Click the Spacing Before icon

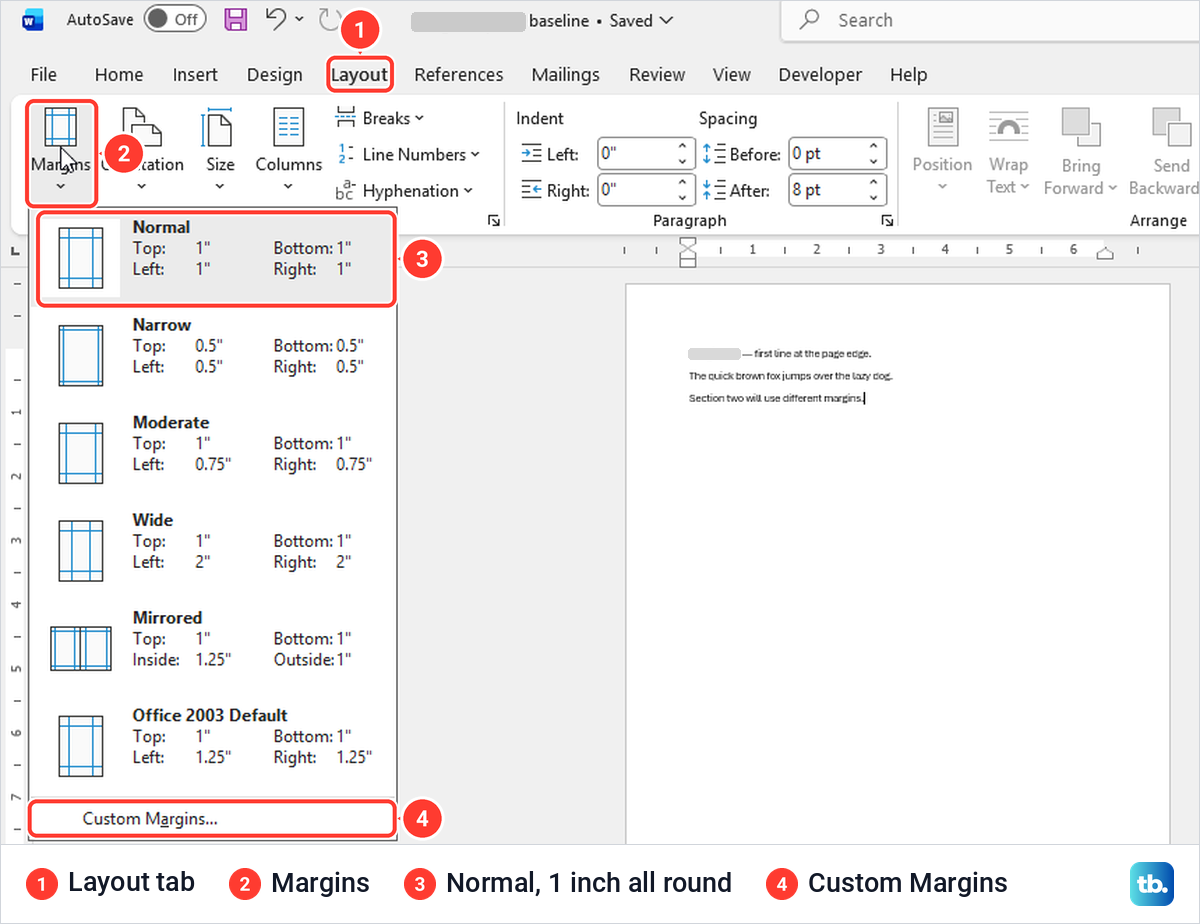713,154
